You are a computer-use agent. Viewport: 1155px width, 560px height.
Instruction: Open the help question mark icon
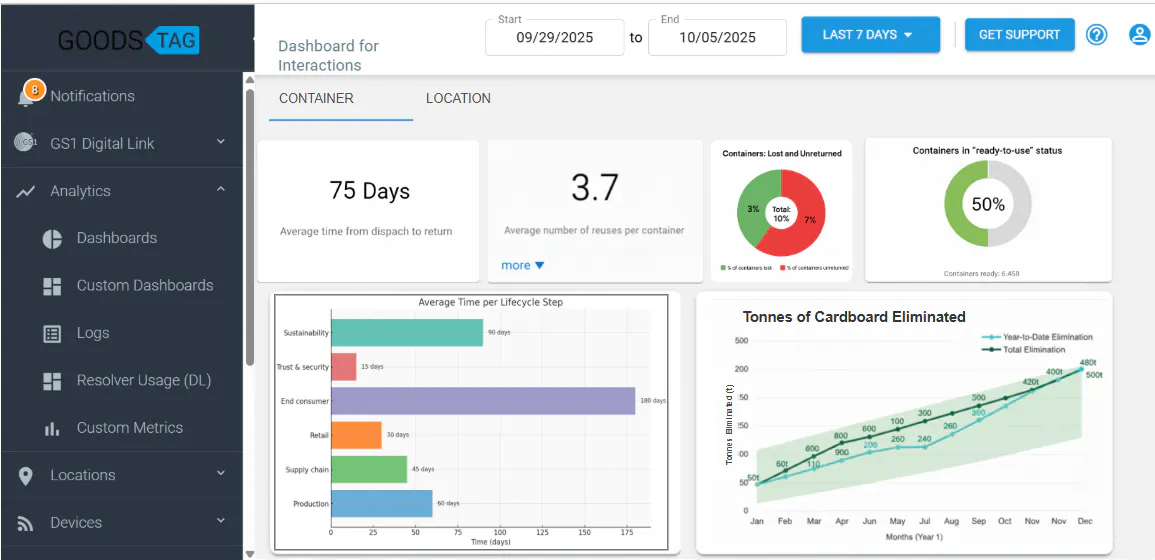[x=1097, y=35]
